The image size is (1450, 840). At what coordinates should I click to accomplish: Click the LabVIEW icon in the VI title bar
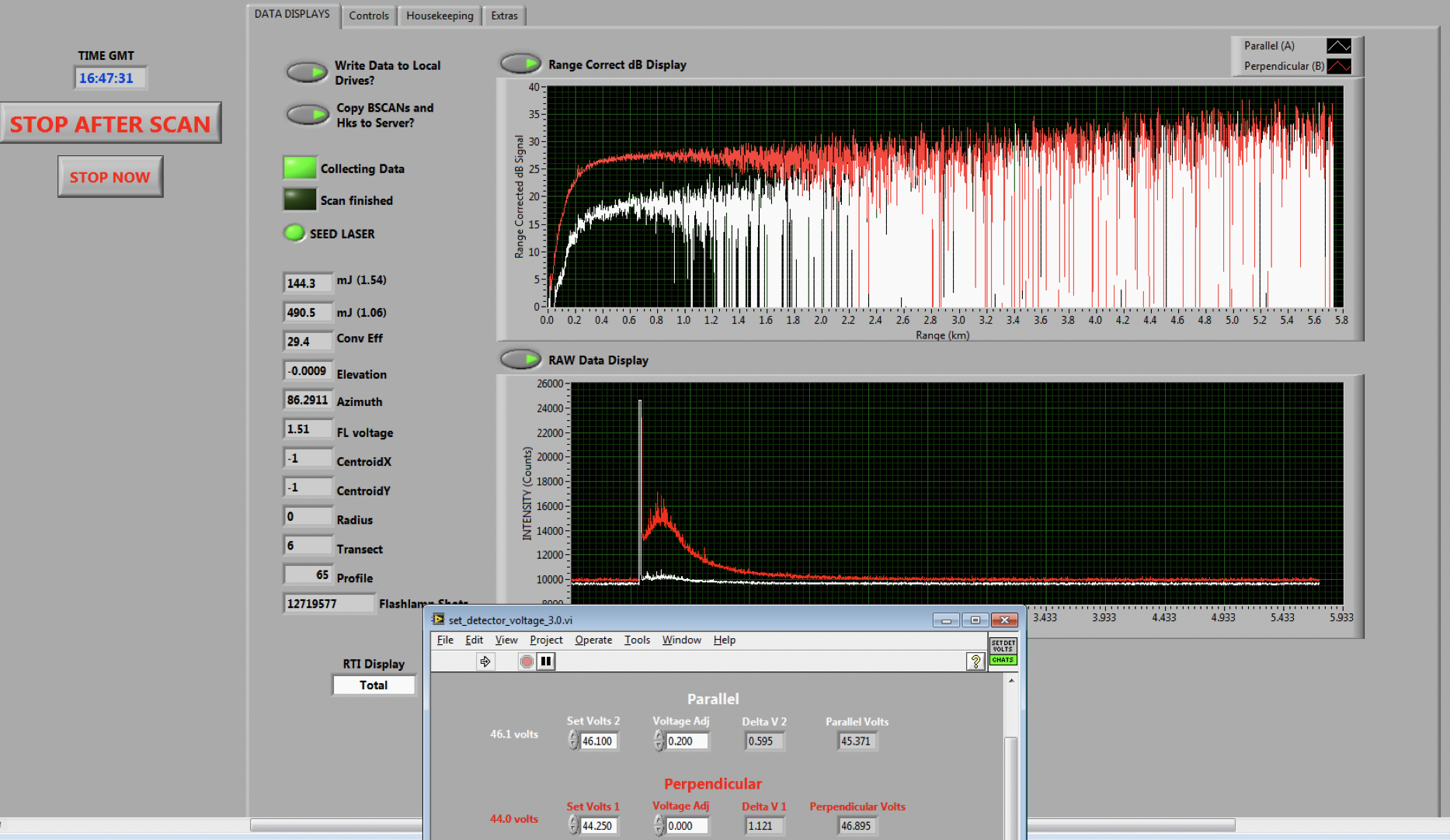click(439, 620)
